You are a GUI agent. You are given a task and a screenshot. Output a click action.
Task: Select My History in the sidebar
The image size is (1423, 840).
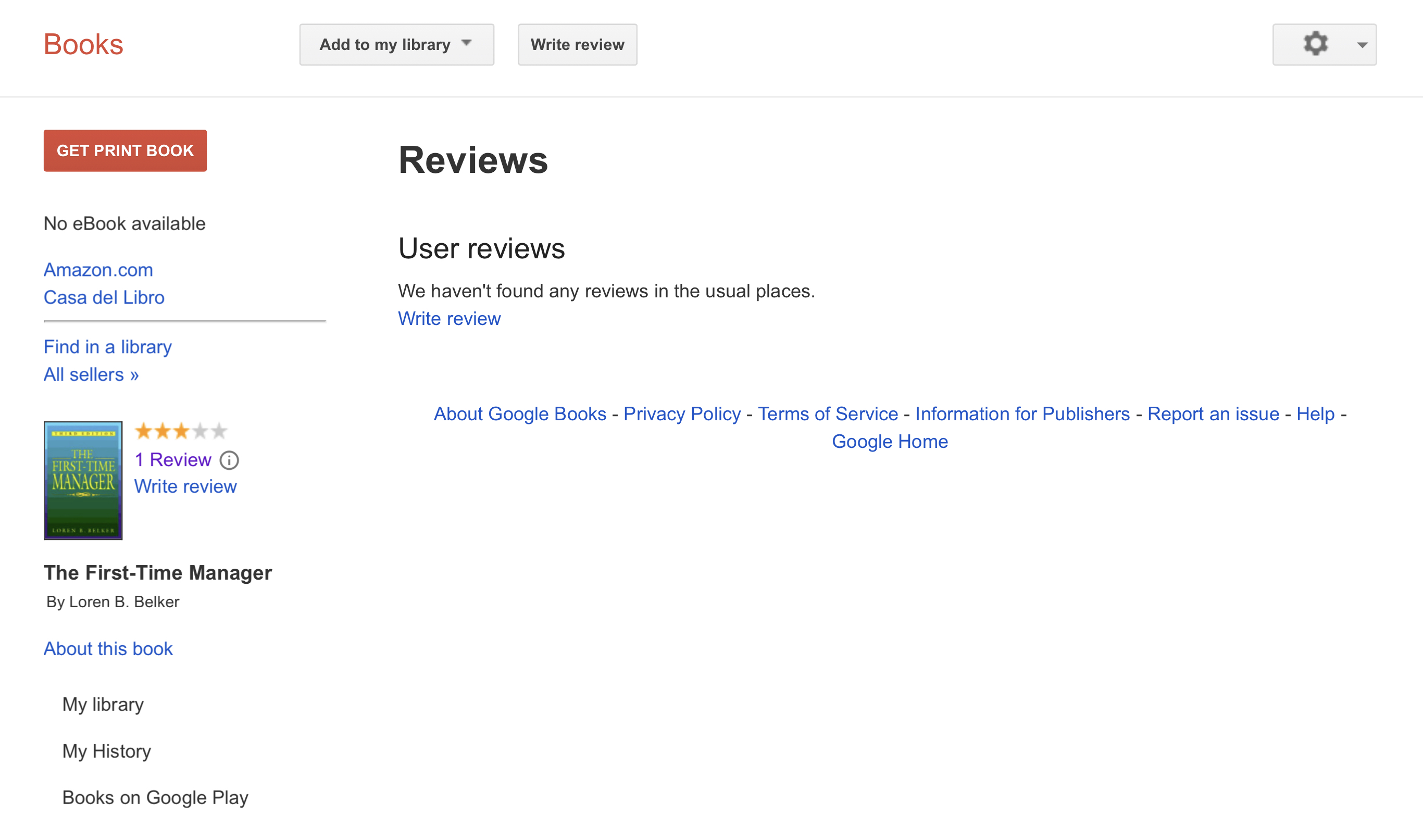click(106, 751)
